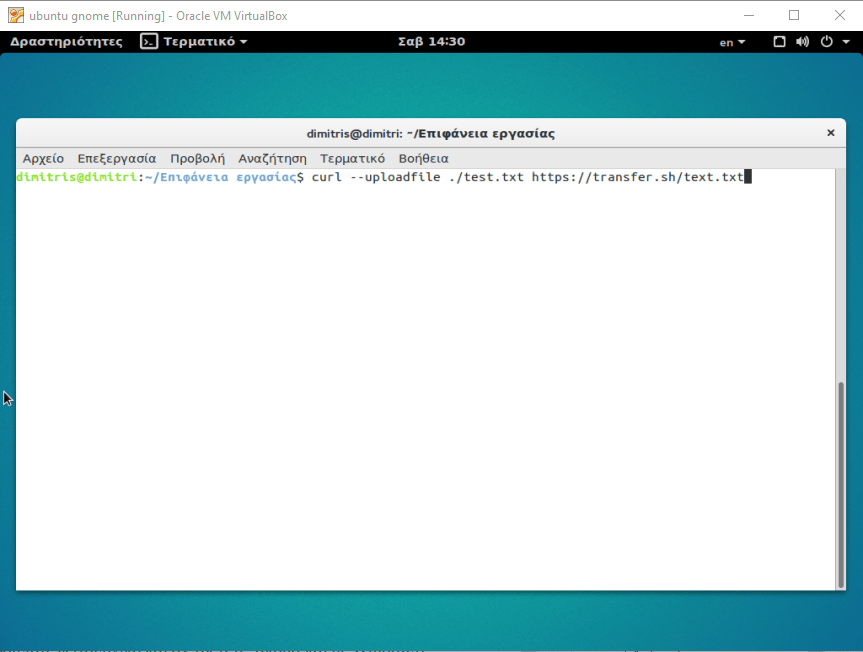The image size is (863, 652).
Task: Expand the system menu arrow beside the power icon
Action: pyautogui.click(x=845, y=42)
